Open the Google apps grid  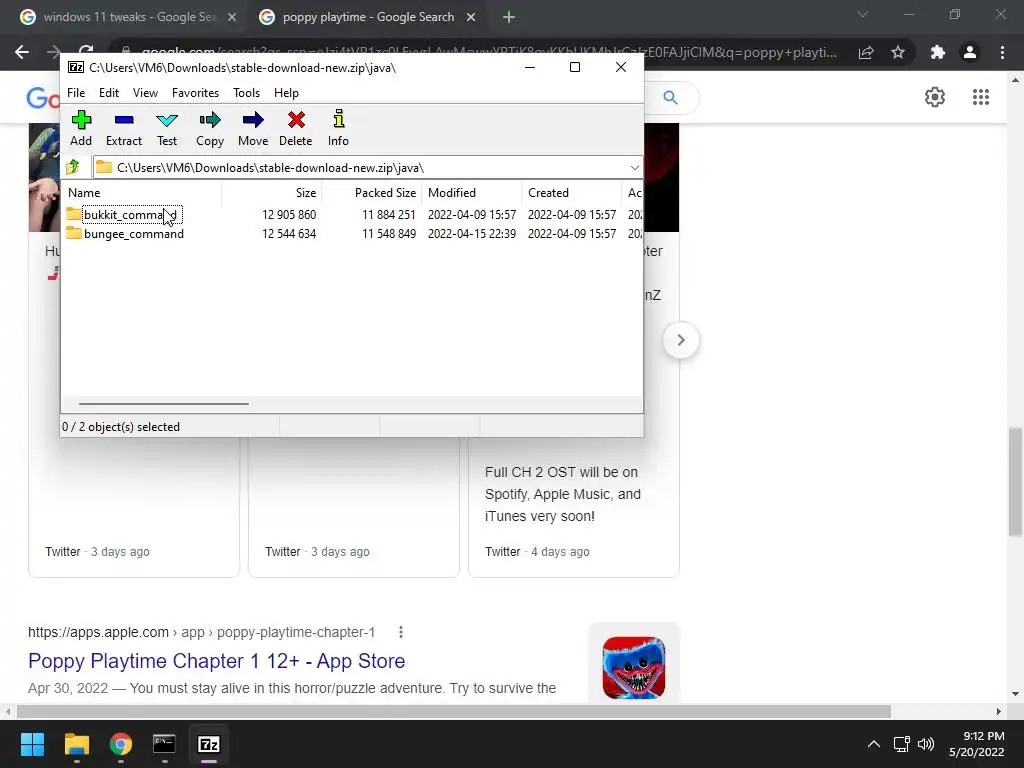pos(980,97)
